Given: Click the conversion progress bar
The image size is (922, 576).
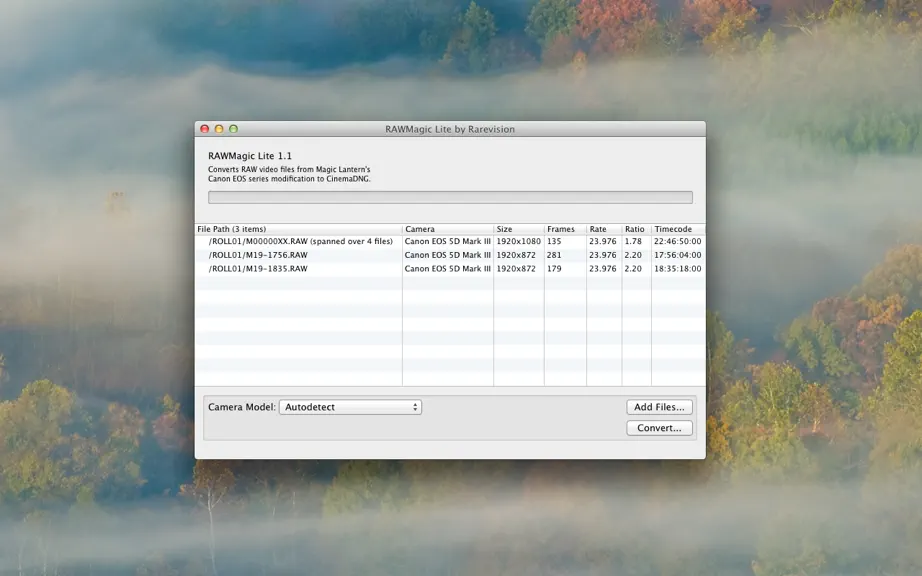Looking at the screenshot, I should point(450,197).
